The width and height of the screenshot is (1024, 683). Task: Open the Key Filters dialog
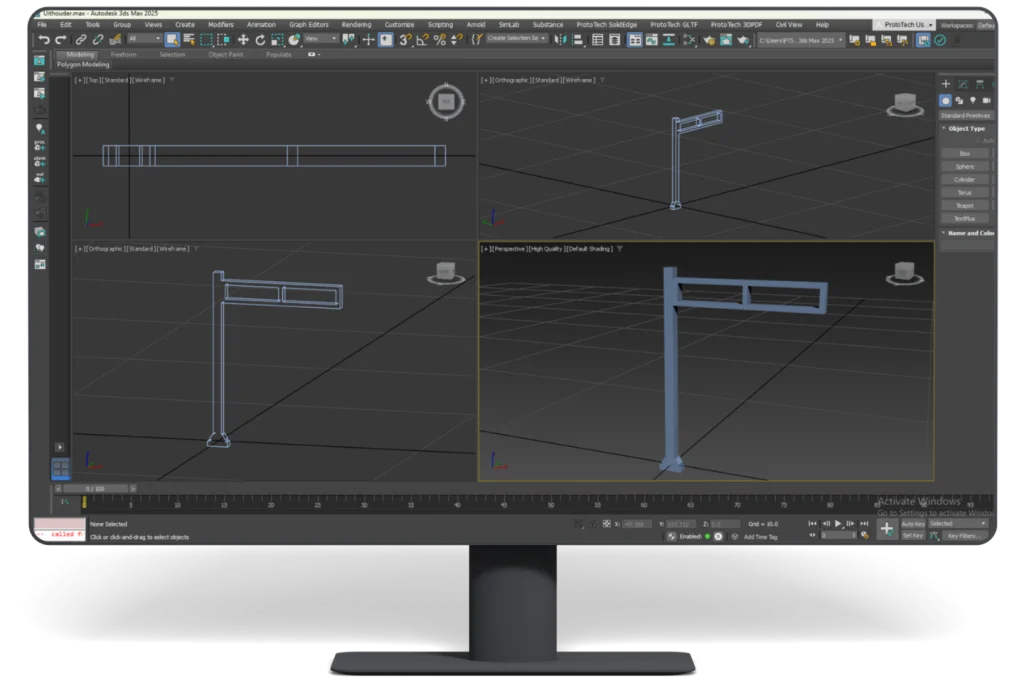point(963,537)
